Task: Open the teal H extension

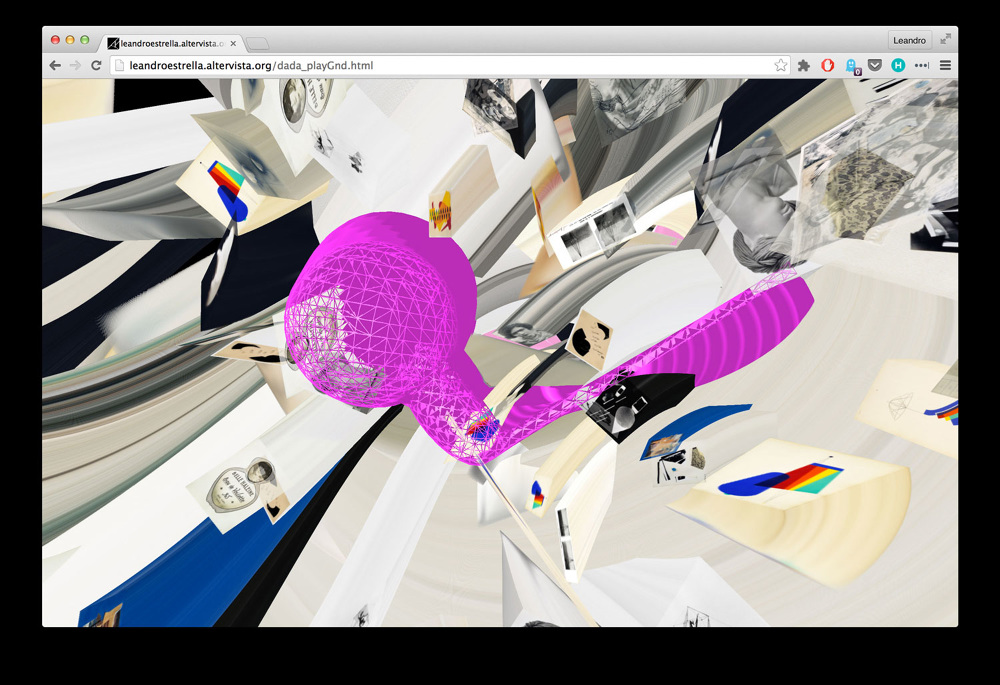Action: [898, 65]
